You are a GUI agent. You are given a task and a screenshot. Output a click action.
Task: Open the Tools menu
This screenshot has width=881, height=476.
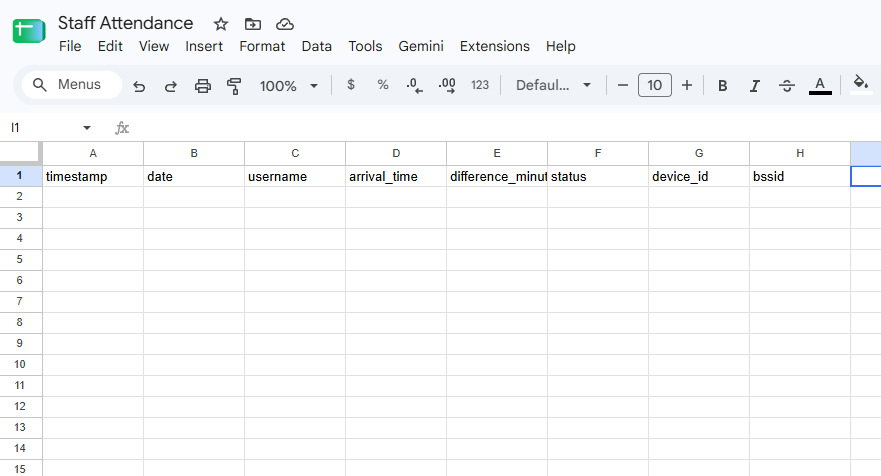(365, 46)
